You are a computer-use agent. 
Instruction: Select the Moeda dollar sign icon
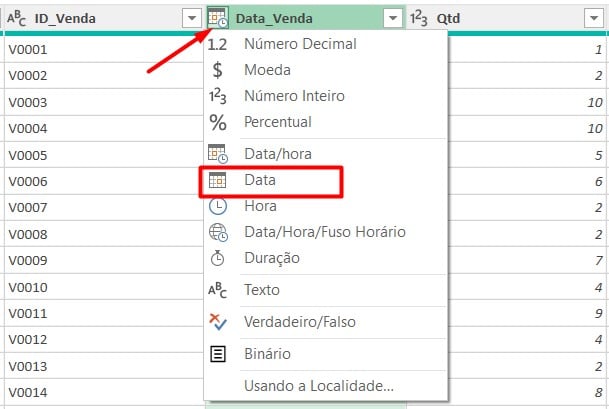217,70
